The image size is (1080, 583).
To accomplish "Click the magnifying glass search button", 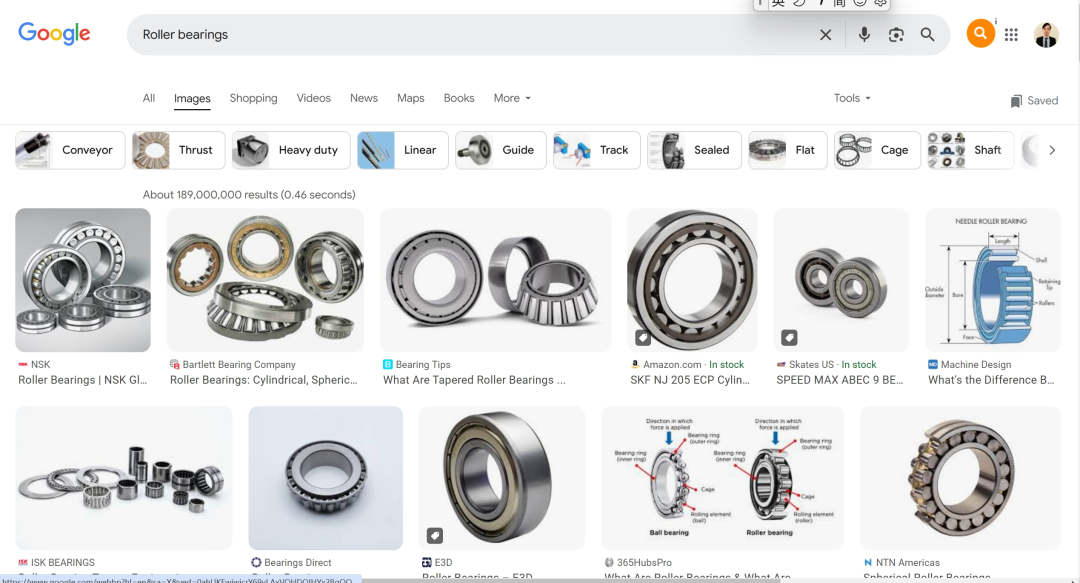I will tap(928, 35).
